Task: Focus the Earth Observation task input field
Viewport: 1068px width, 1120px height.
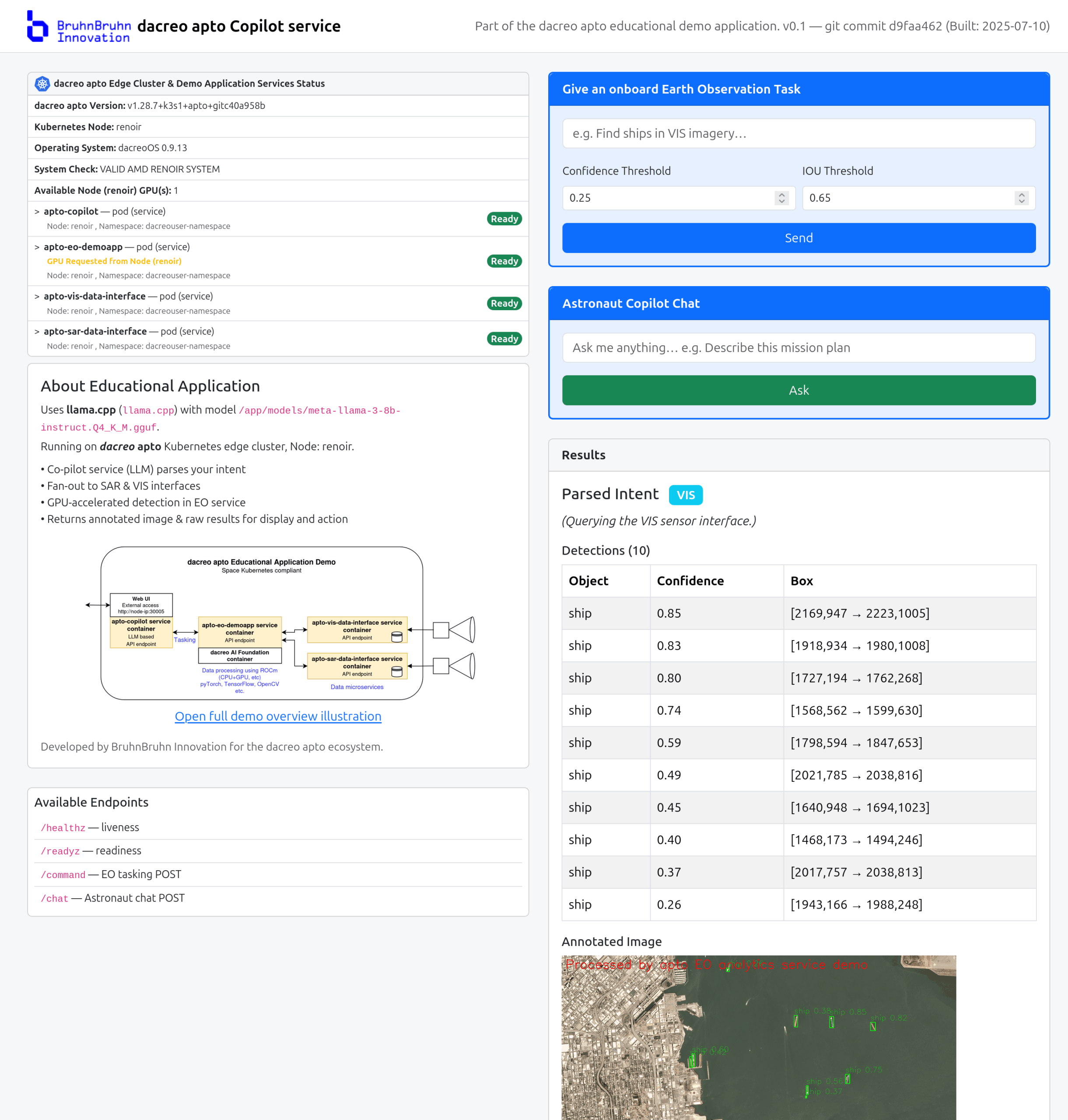Action: pos(798,133)
